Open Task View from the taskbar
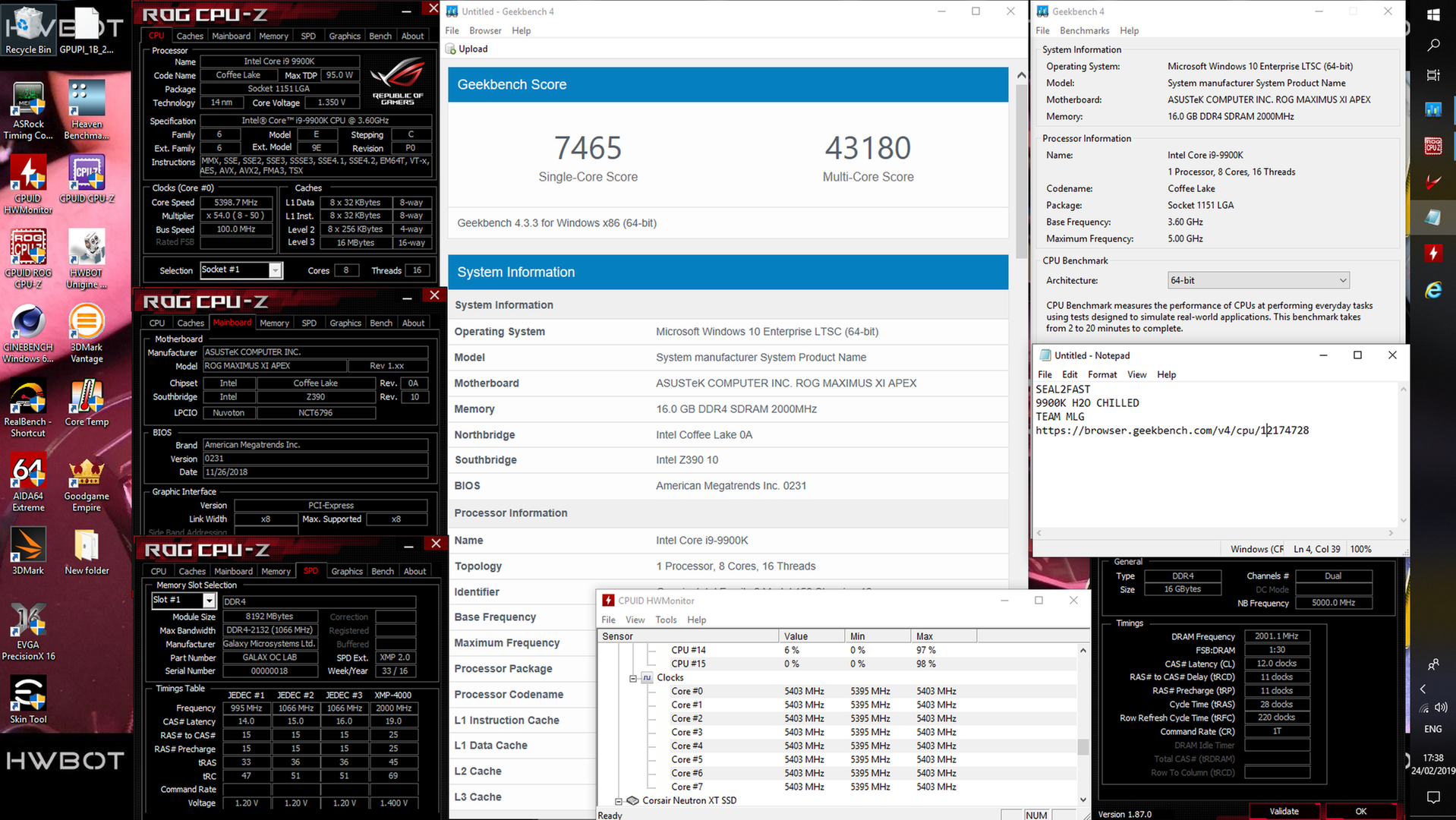 [1433, 75]
